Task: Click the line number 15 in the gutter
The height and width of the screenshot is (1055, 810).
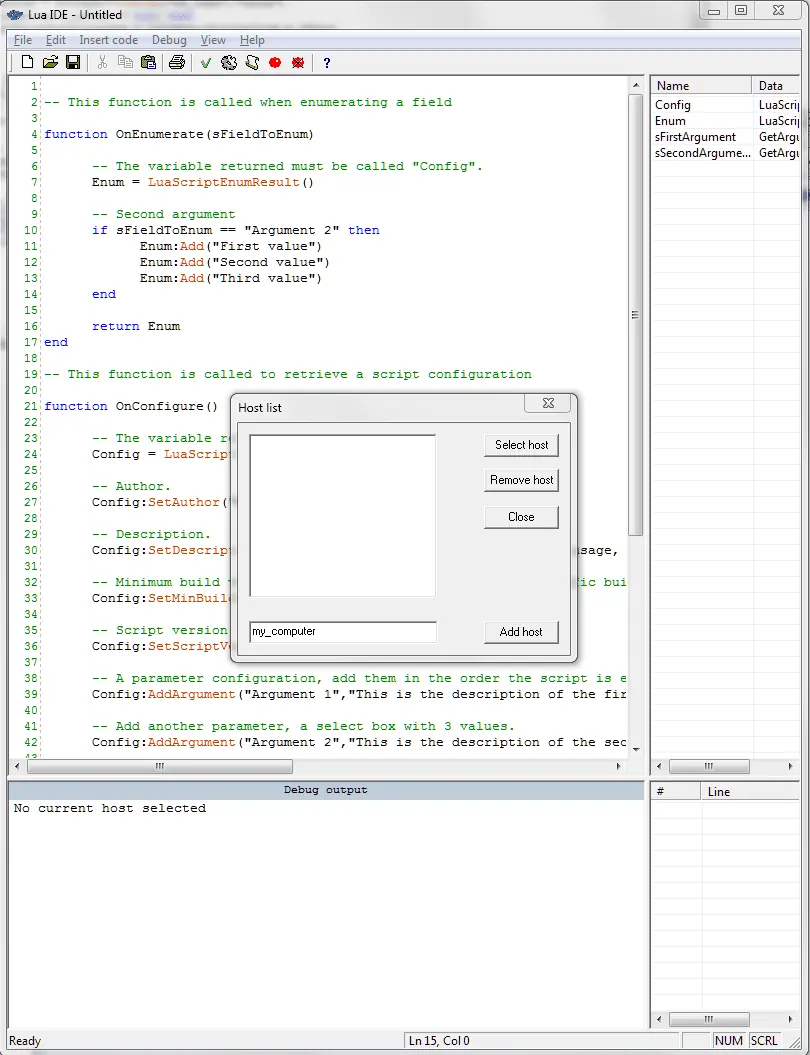Action: [x=30, y=310]
